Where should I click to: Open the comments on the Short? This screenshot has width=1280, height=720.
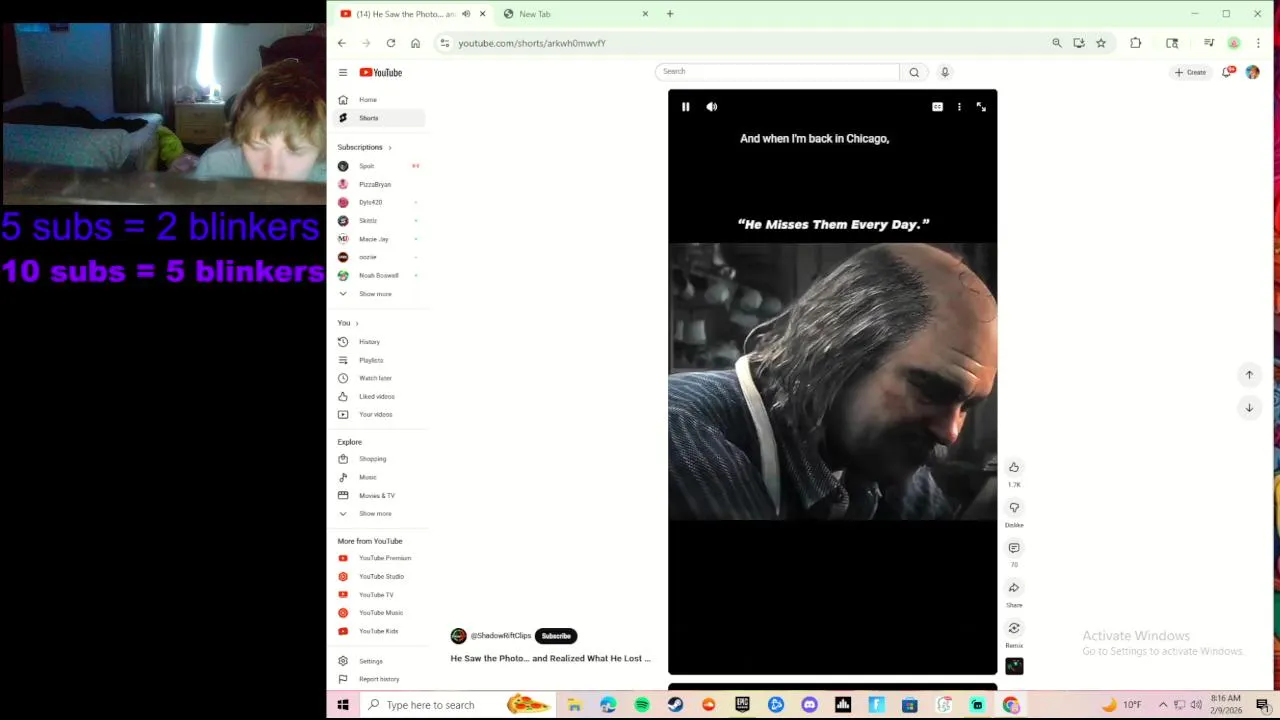[1014, 548]
